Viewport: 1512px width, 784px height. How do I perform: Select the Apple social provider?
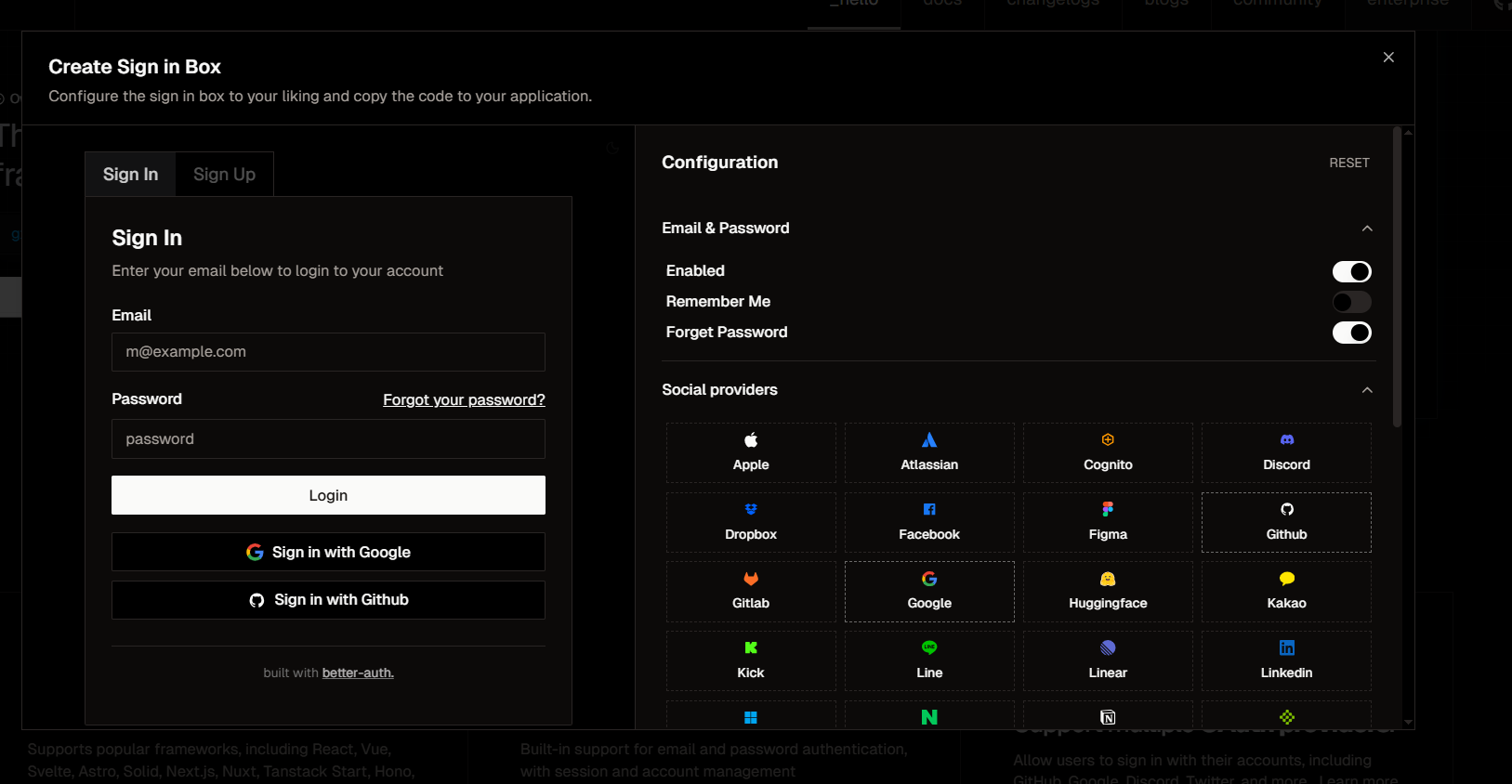[x=751, y=452]
